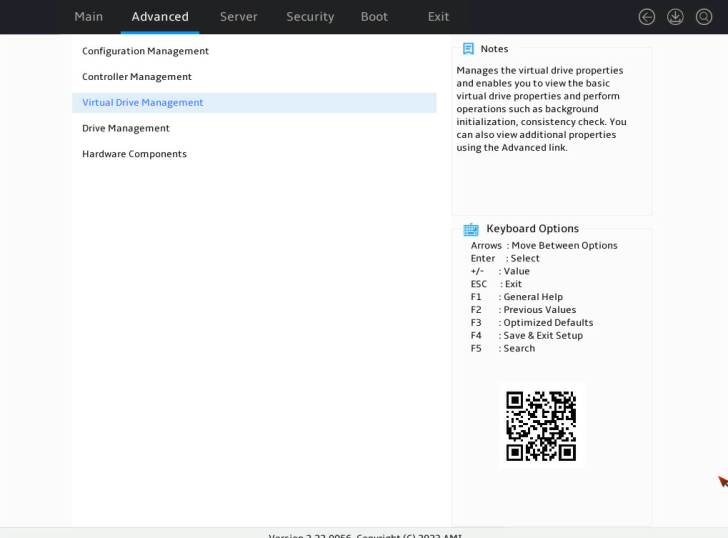Click the Keyboard Options keyboard icon
The width and height of the screenshot is (728, 538).
(x=471, y=229)
